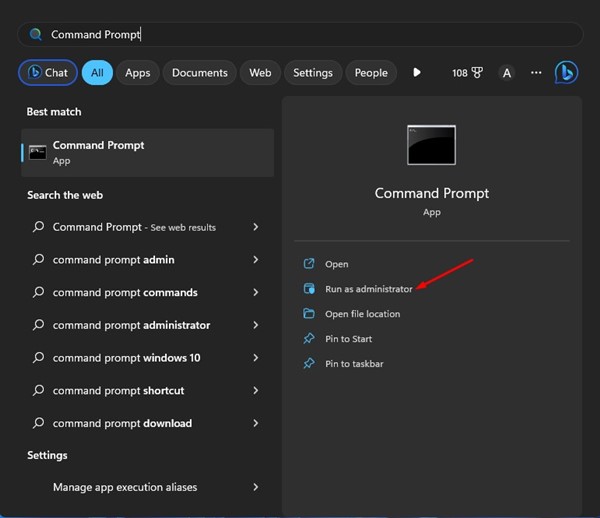Viewport: 600px width, 518px height.
Task: Open the three-dot more options menu
Action: (536, 72)
